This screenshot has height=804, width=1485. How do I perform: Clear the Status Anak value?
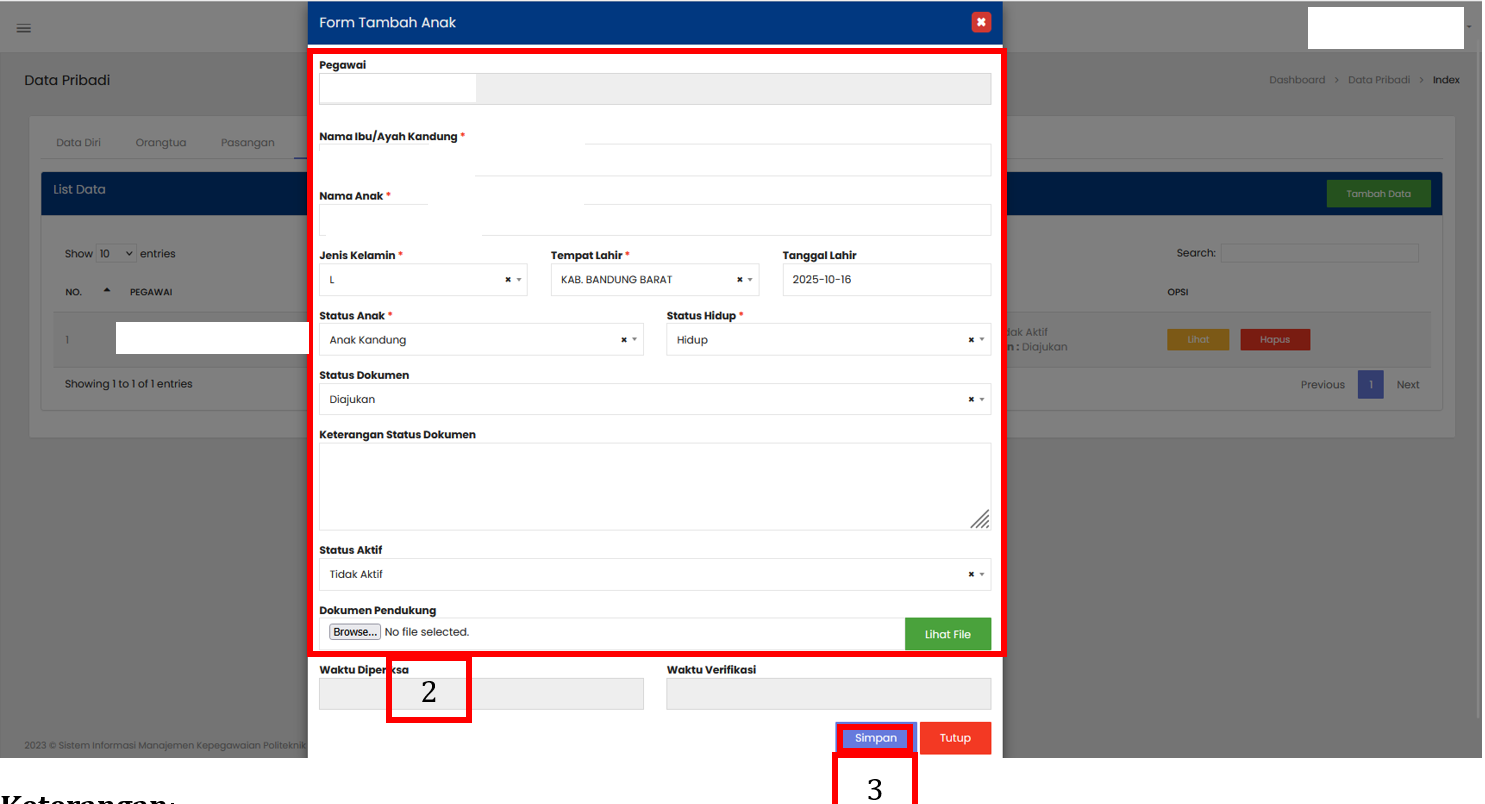624,340
